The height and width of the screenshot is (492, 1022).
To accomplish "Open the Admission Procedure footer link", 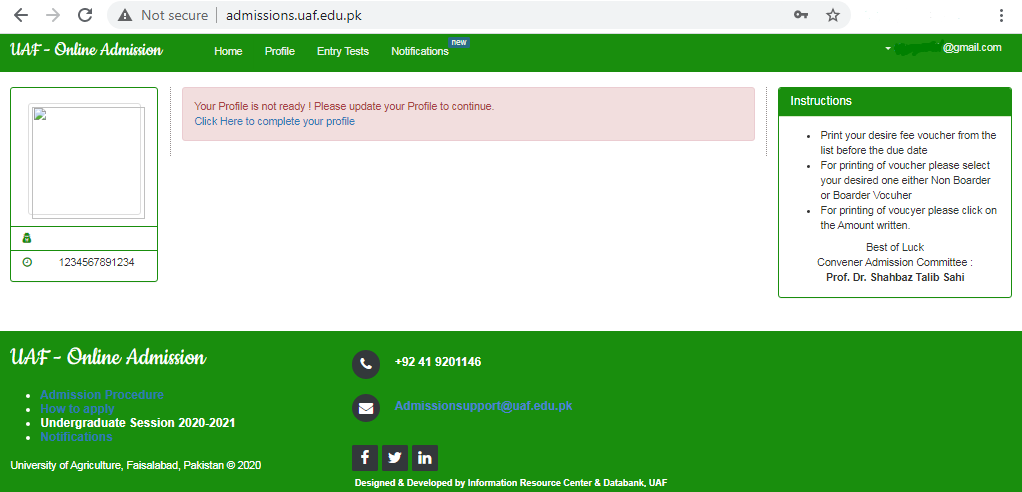I will [x=102, y=395].
